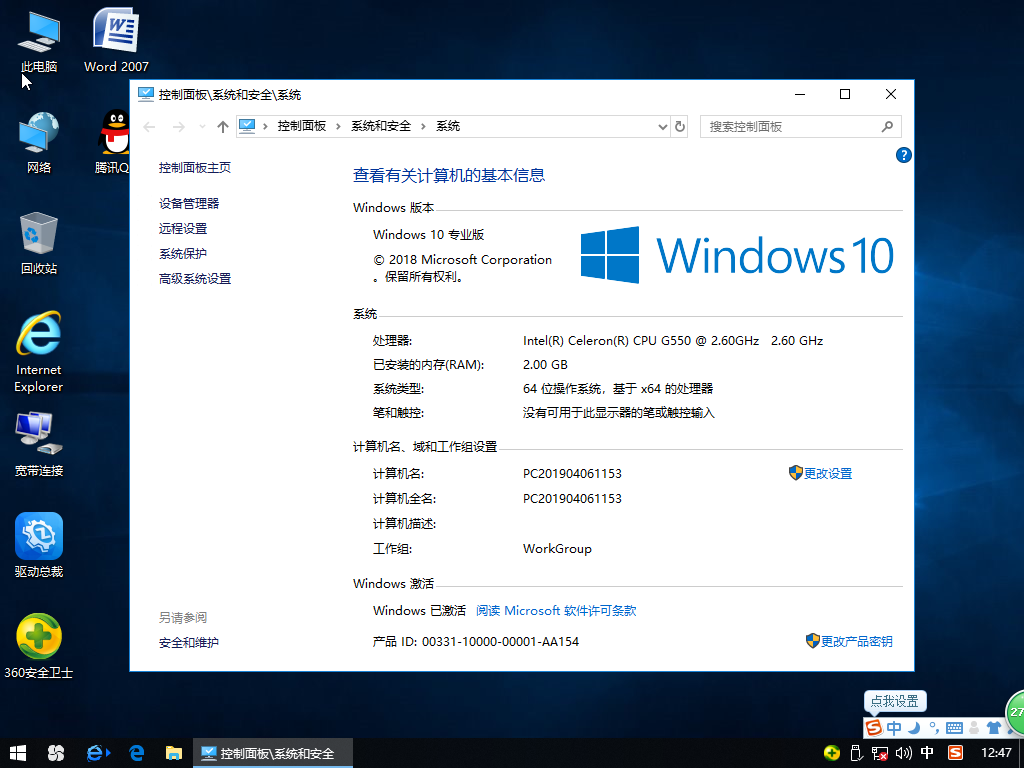This screenshot has height=768, width=1024.
Task: Click the forward navigation arrow
Action: pos(178,127)
